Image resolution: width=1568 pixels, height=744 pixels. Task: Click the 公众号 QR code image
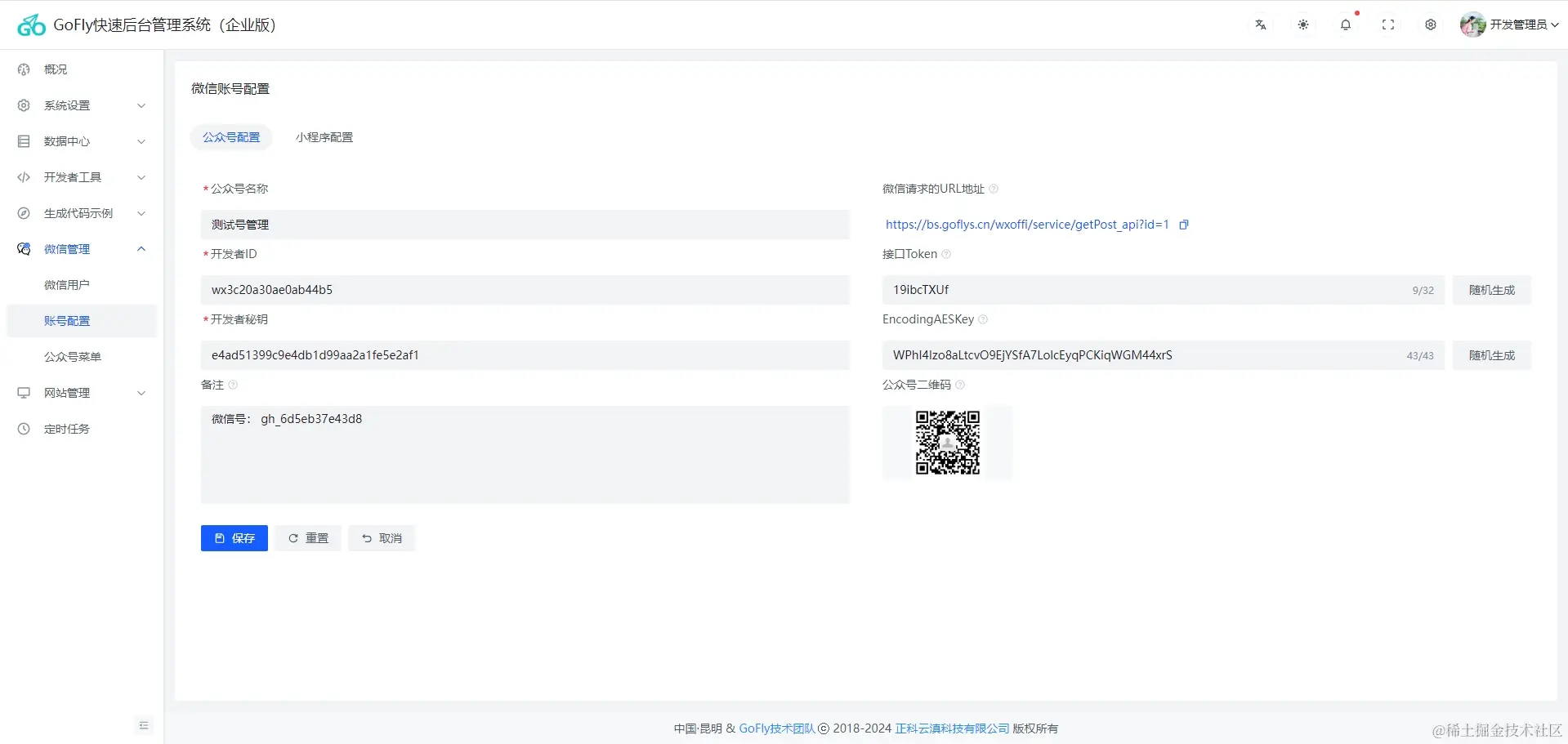(x=948, y=443)
